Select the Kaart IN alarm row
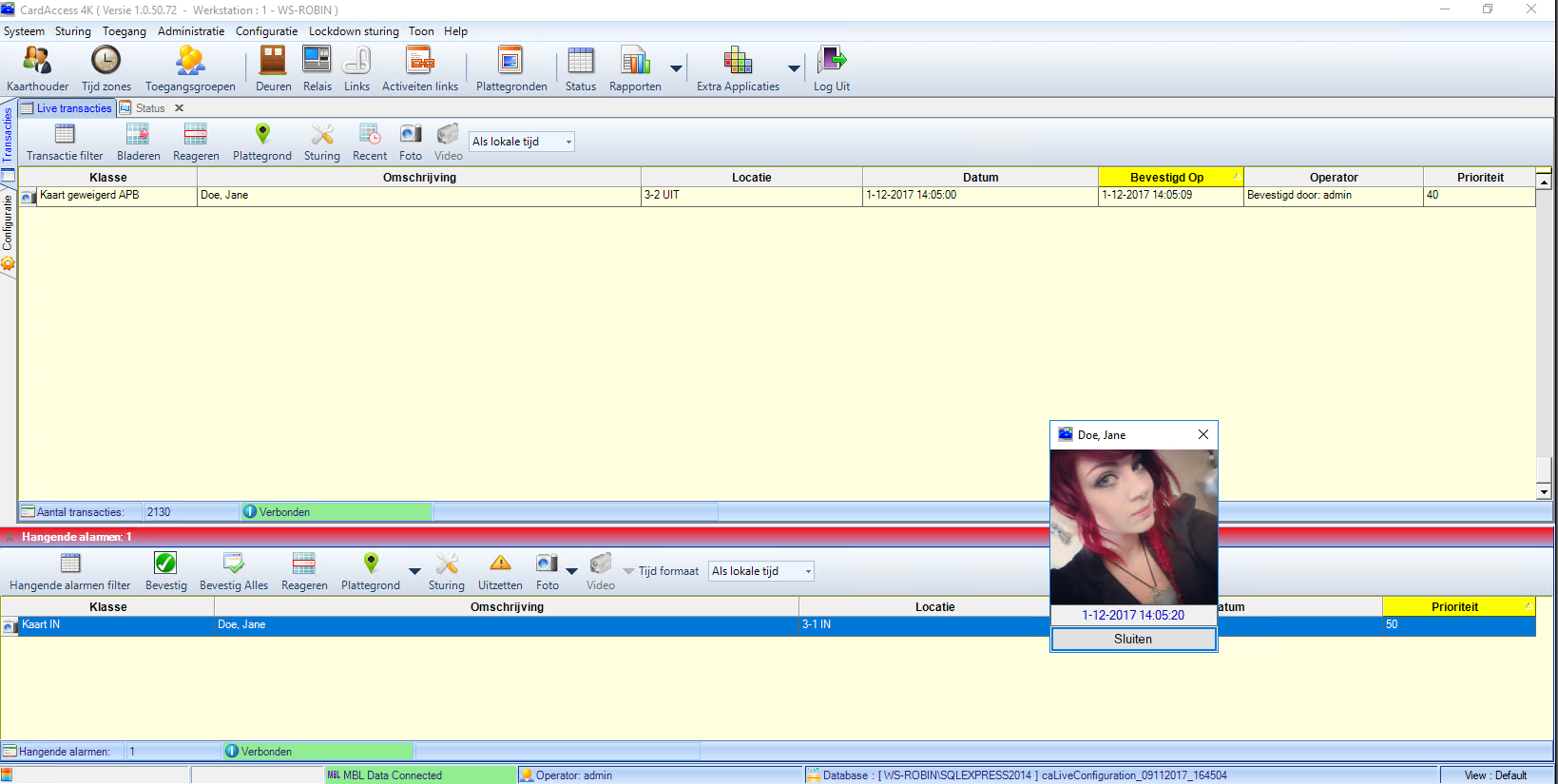Image resolution: width=1558 pixels, height=784 pixels. point(768,625)
